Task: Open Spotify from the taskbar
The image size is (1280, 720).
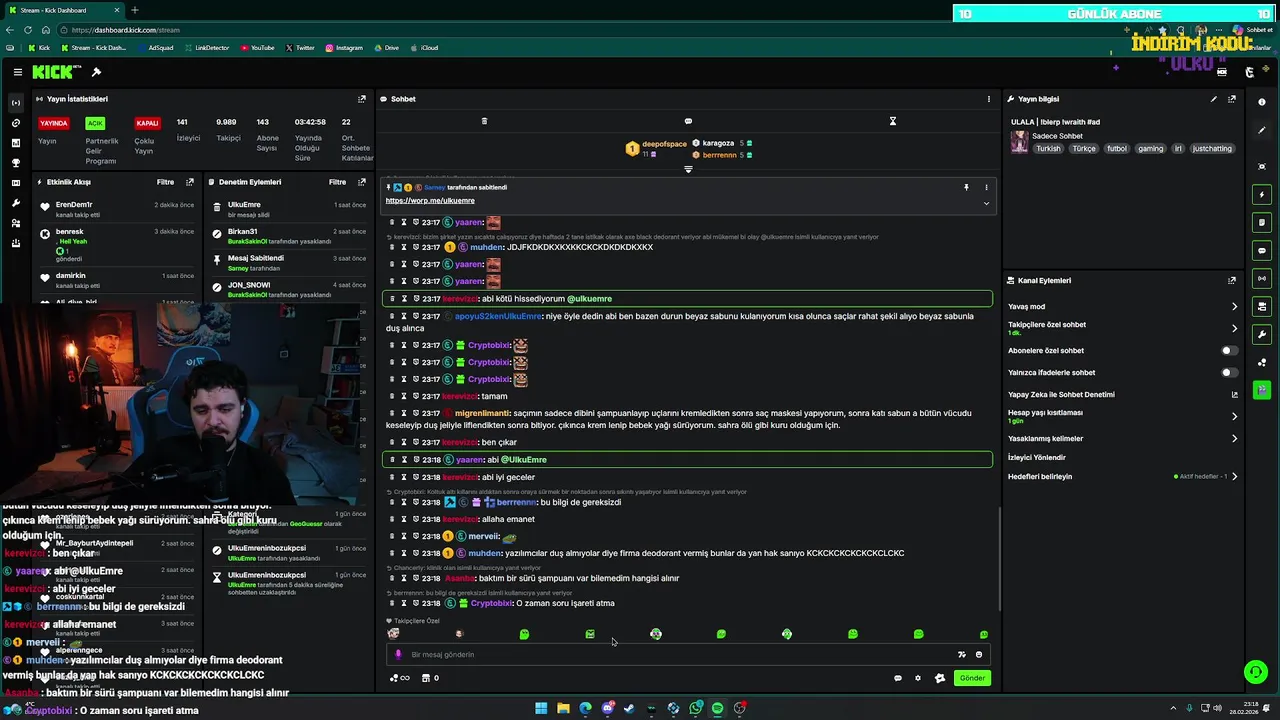Action: (x=717, y=708)
